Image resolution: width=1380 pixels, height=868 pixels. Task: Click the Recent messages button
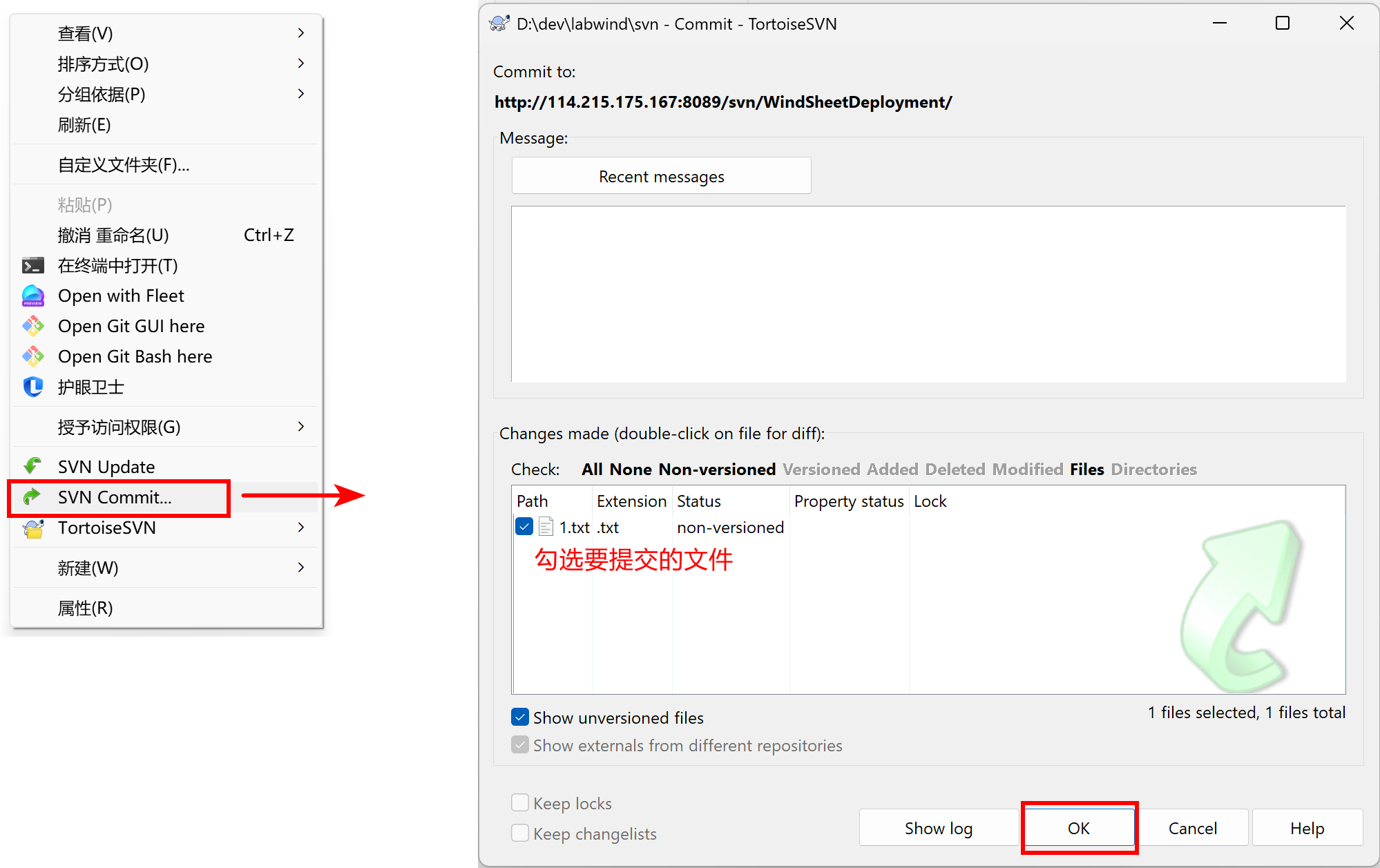tap(661, 176)
